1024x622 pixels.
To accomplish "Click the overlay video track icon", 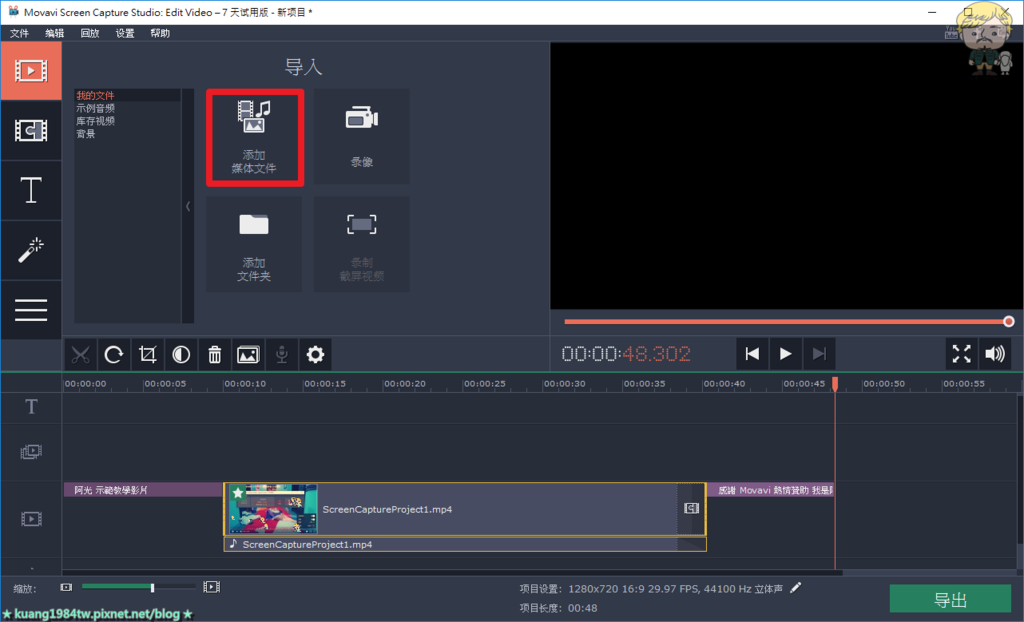I will pyautogui.click(x=31, y=451).
